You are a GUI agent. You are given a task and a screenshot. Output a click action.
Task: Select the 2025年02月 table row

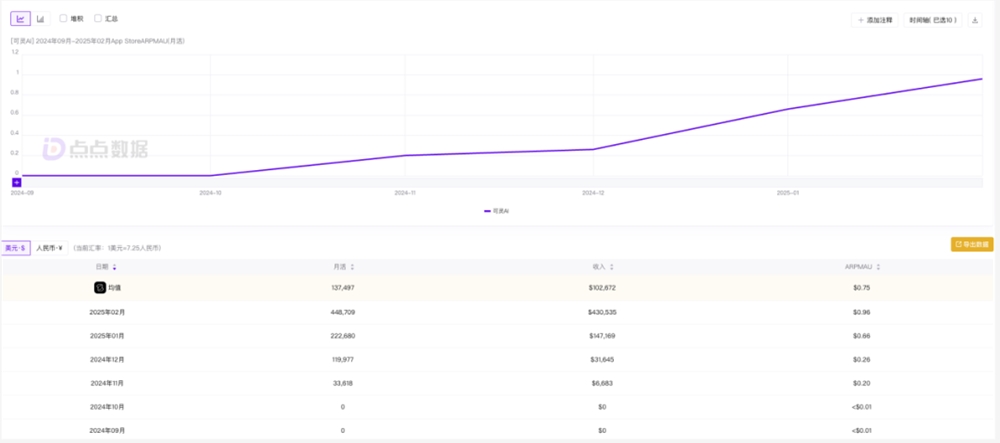click(x=500, y=312)
